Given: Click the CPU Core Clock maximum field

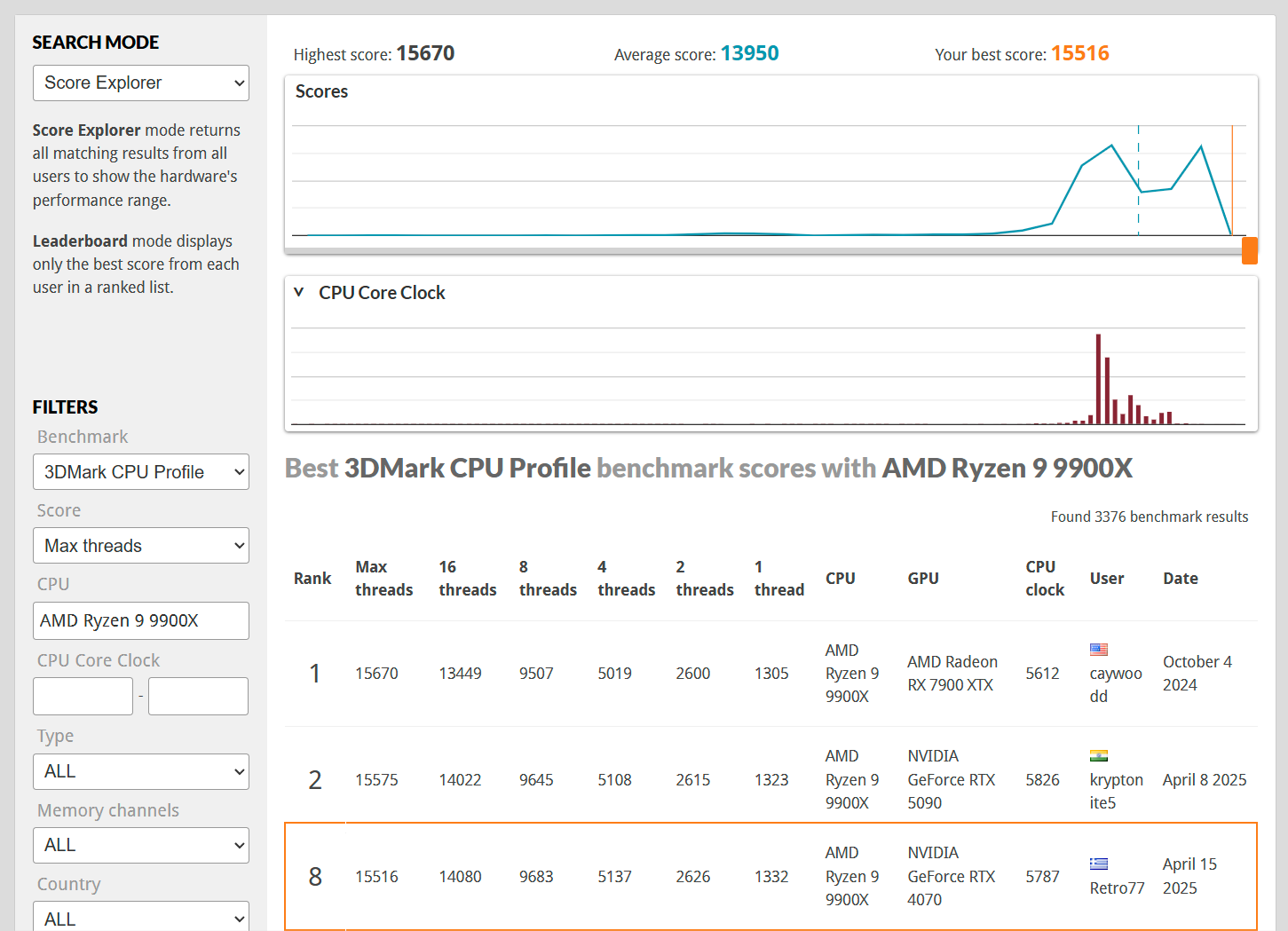Looking at the screenshot, I should click(198, 696).
